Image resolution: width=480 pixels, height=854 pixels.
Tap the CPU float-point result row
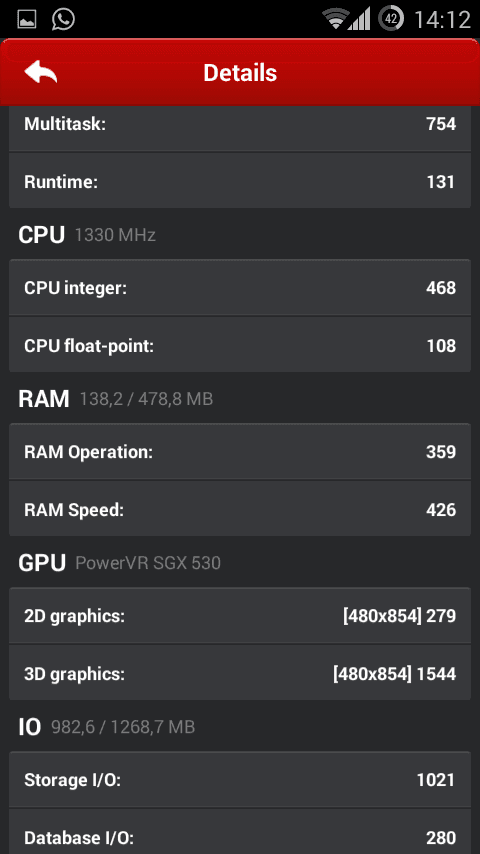point(240,344)
